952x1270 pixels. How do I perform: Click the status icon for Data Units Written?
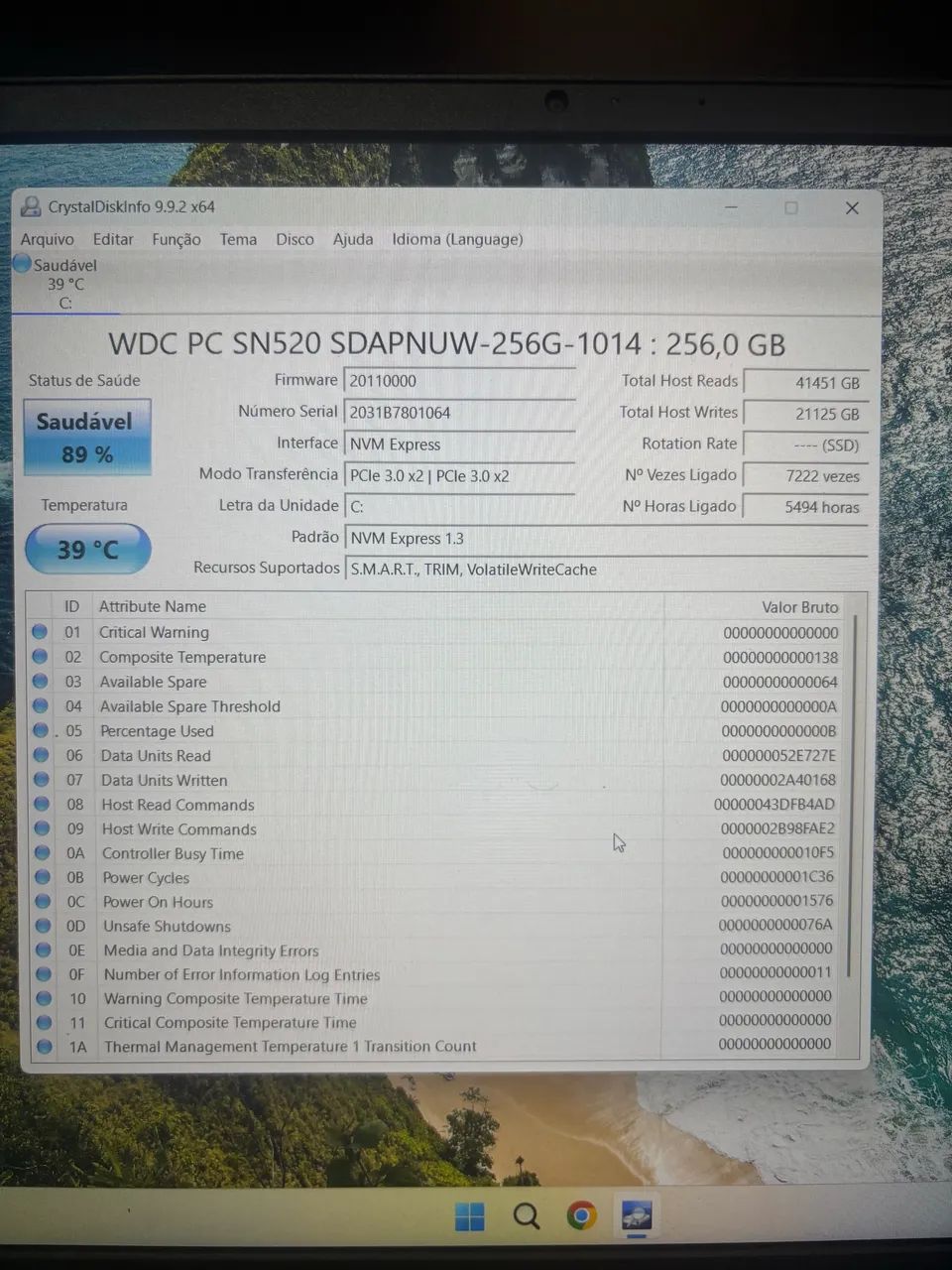42,780
